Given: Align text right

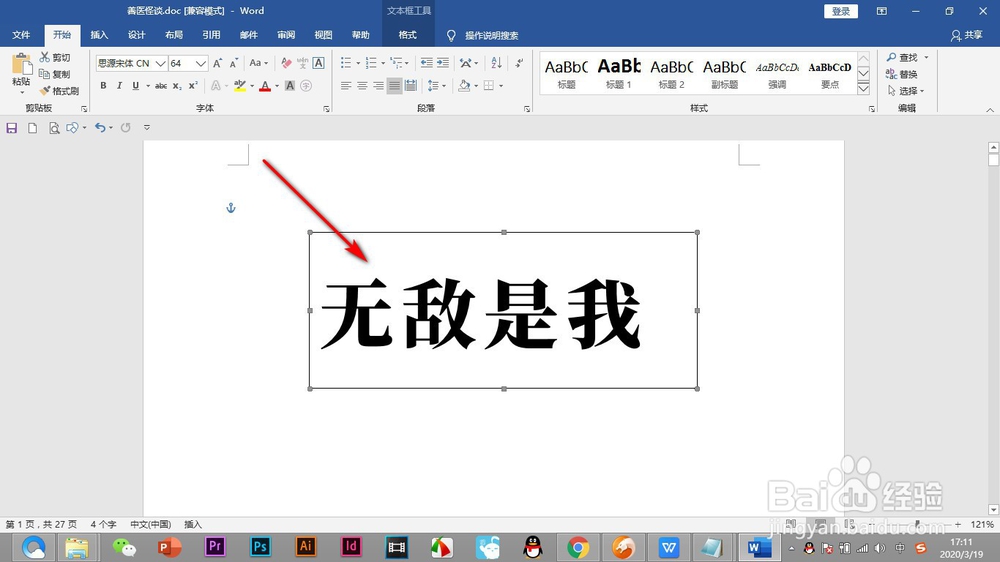Looking at the screenshot, I should (378, 85).
